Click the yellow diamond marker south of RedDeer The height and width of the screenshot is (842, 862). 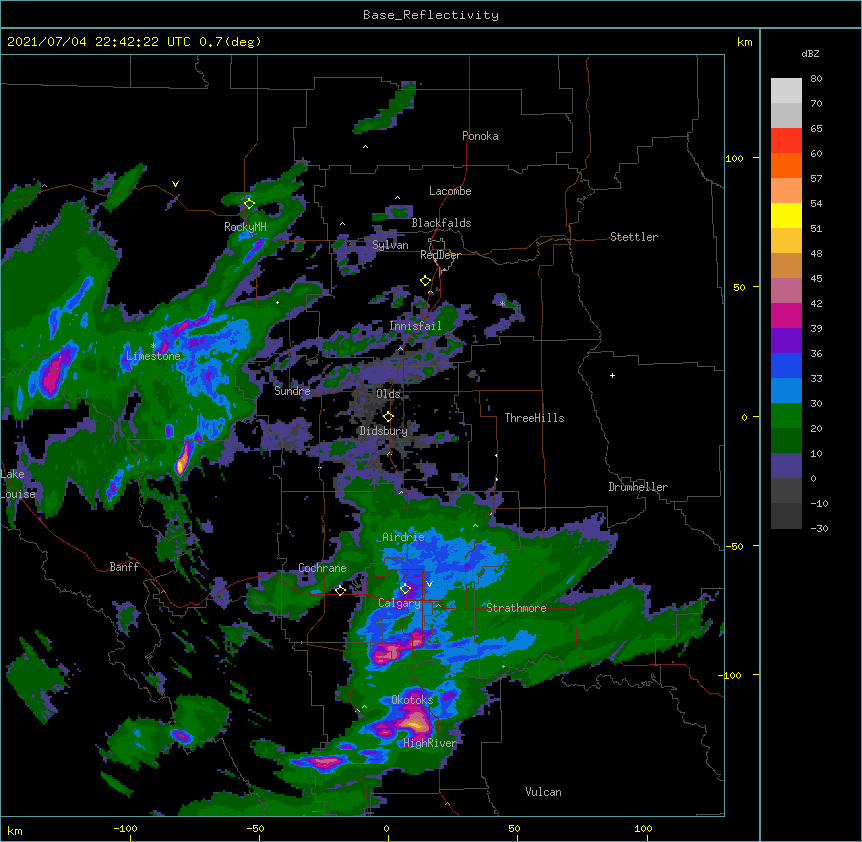(x=425, y=281)
